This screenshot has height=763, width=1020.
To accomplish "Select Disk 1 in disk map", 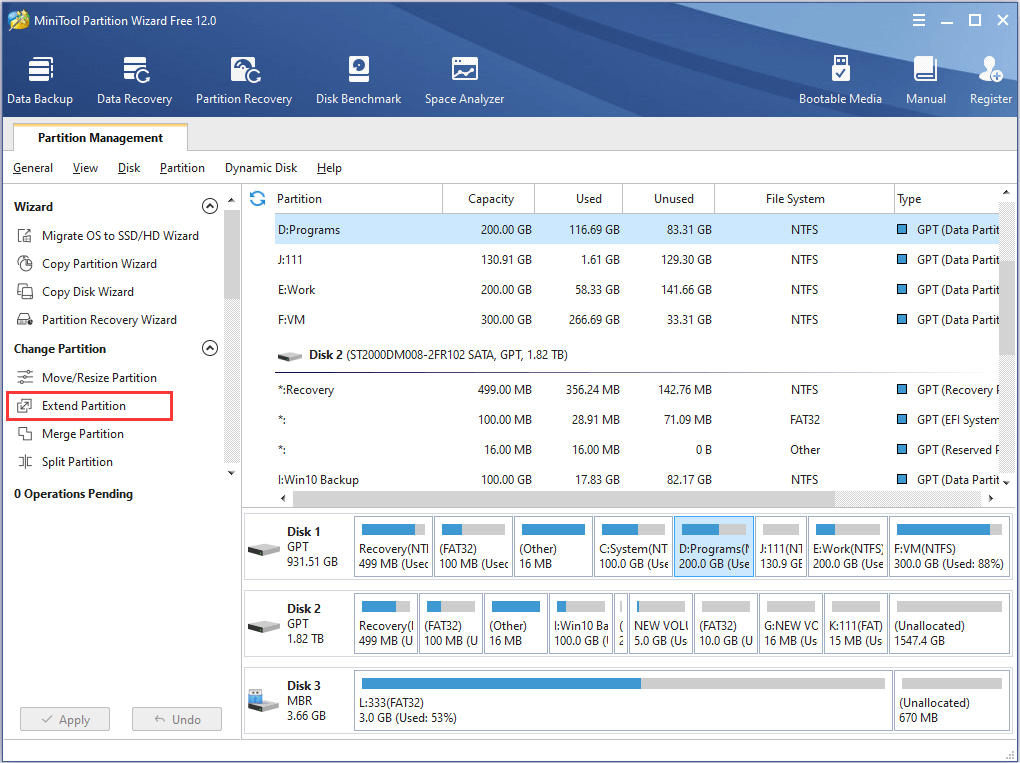I will point(299,546).
